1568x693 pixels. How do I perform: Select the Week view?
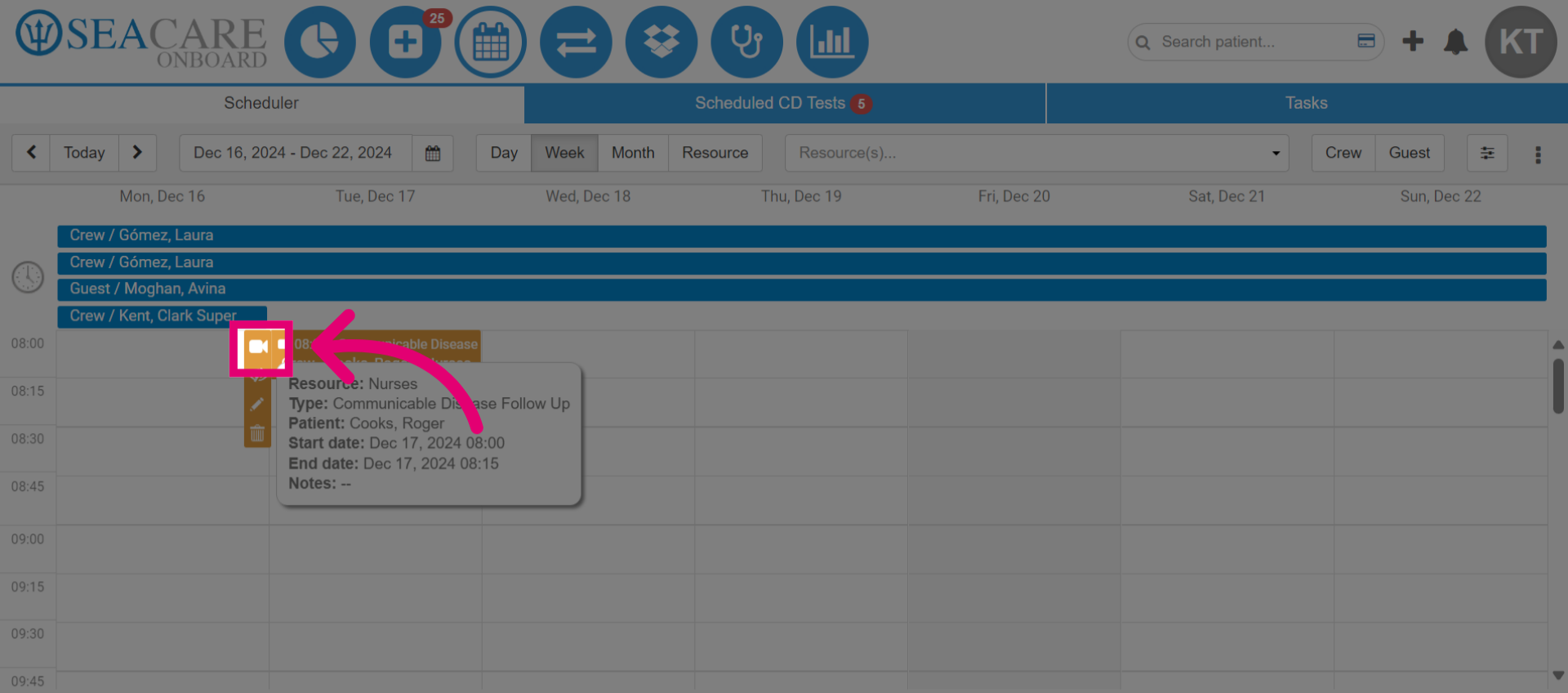[x=564, y=153]
